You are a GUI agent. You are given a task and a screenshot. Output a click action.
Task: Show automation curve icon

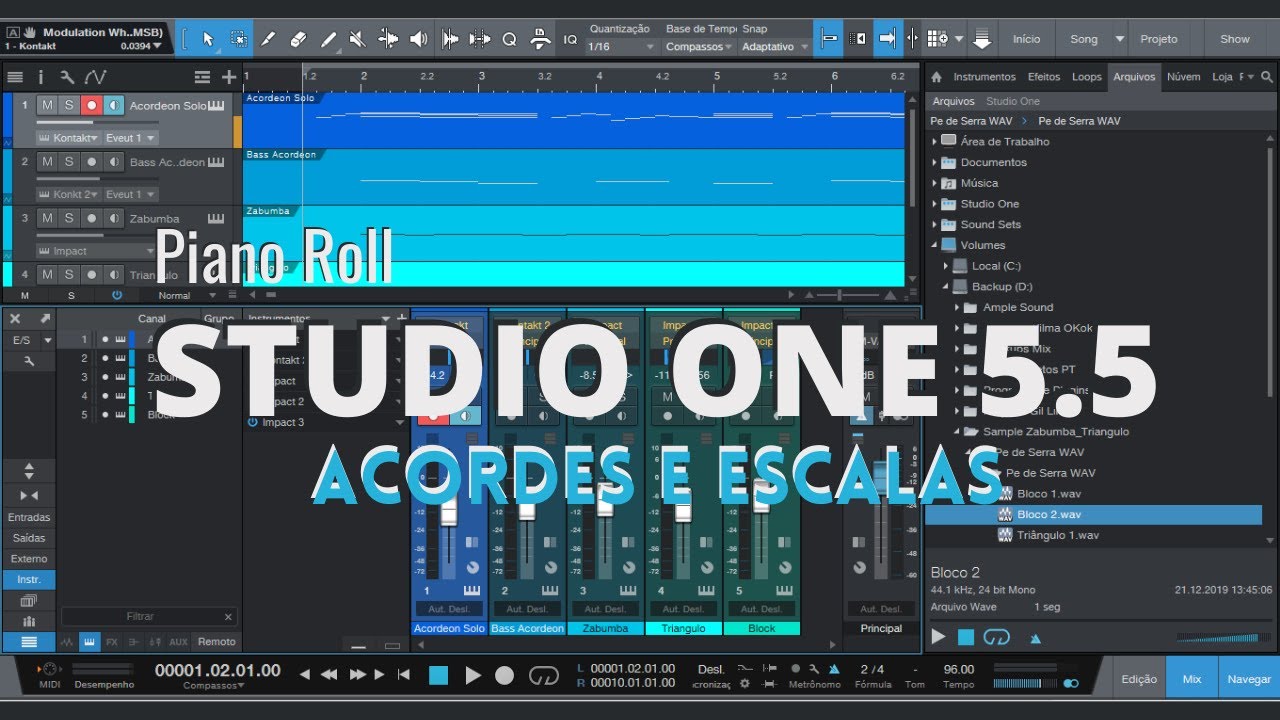point(95,77)
